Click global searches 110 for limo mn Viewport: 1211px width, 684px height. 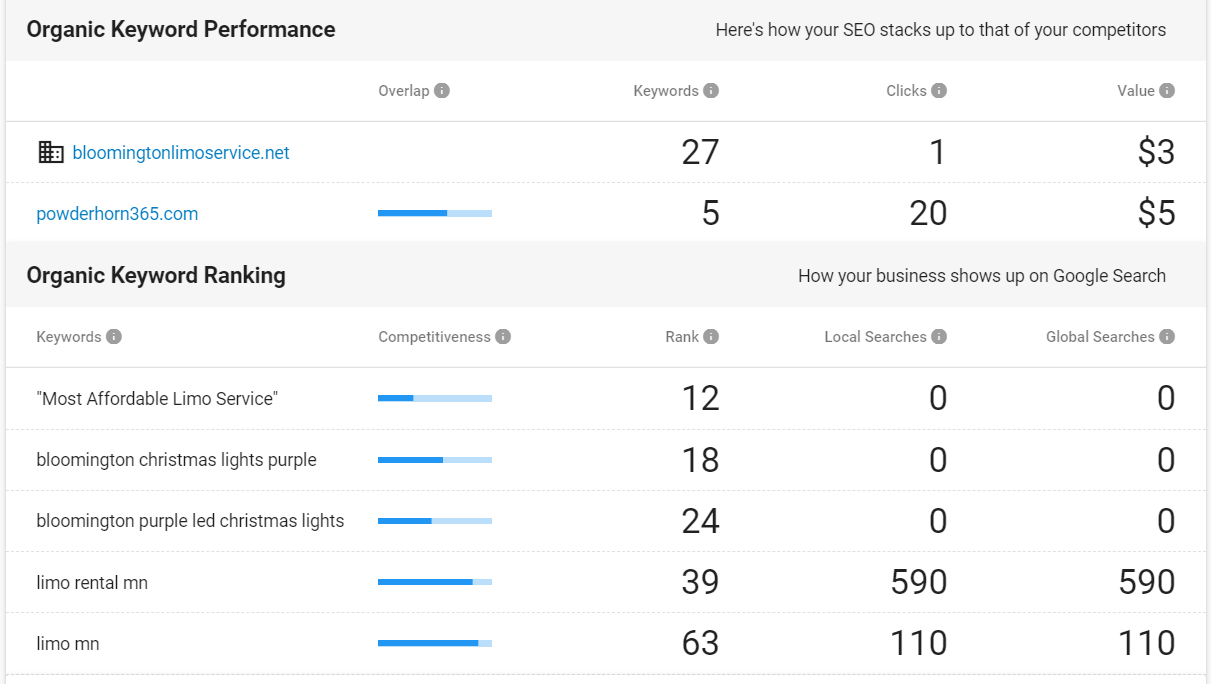pos(1147,643)
